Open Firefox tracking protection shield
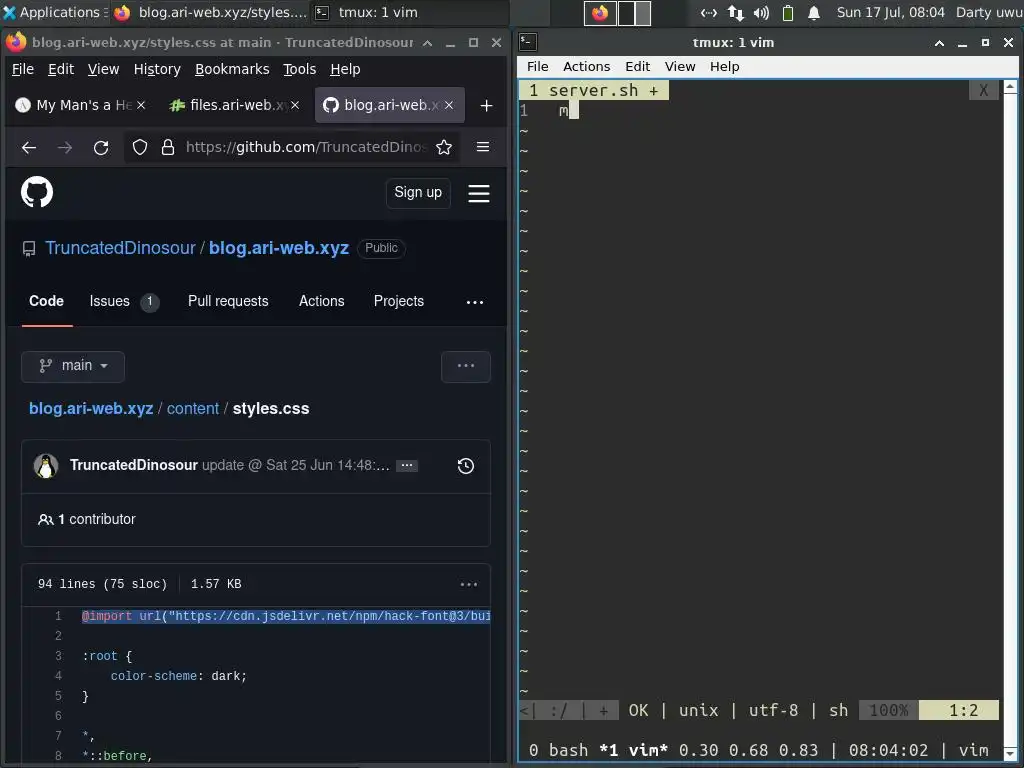Image resolution: width=1024 pixels, height=768 pixels. coord(140,148)
